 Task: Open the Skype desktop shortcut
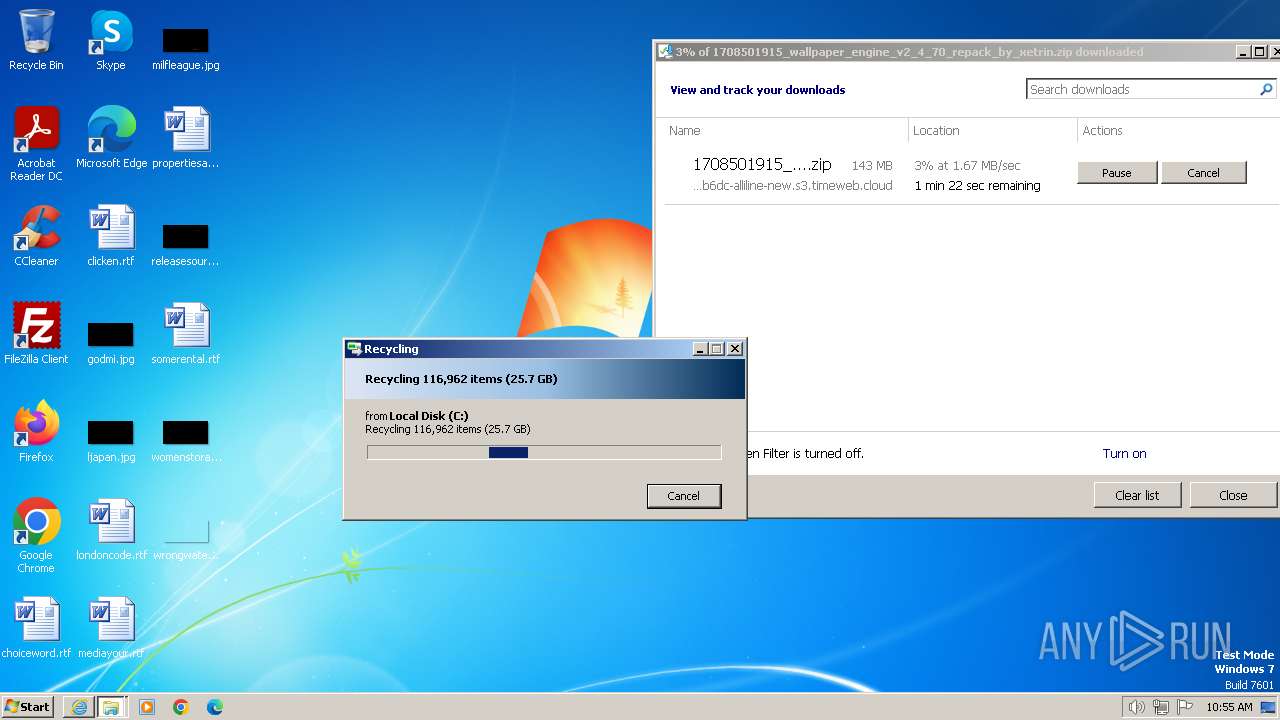[x=110, y=40]
